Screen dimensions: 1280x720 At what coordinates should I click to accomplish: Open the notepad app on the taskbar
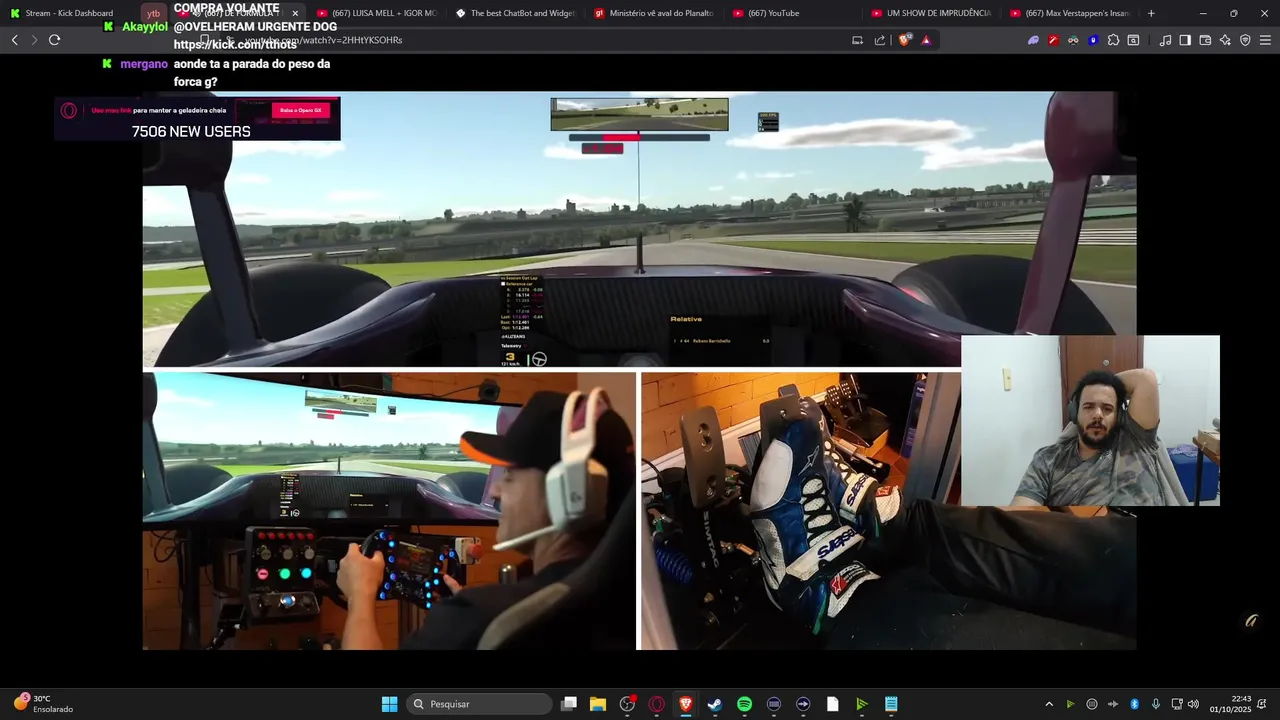pyautogui.click(x=891, y=704)
